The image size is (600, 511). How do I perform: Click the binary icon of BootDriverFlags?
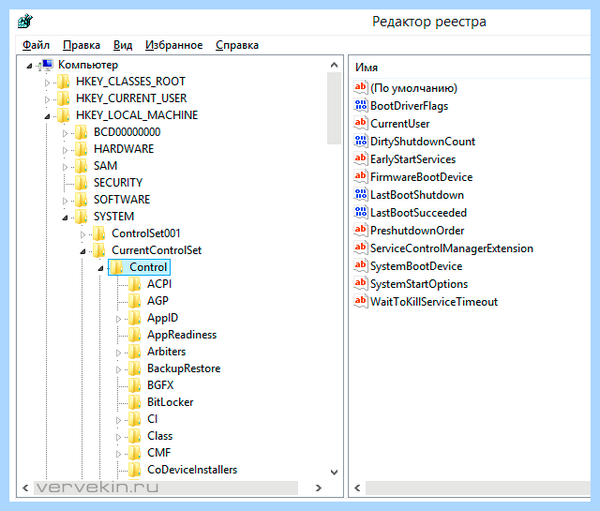[x=360, y=105]
